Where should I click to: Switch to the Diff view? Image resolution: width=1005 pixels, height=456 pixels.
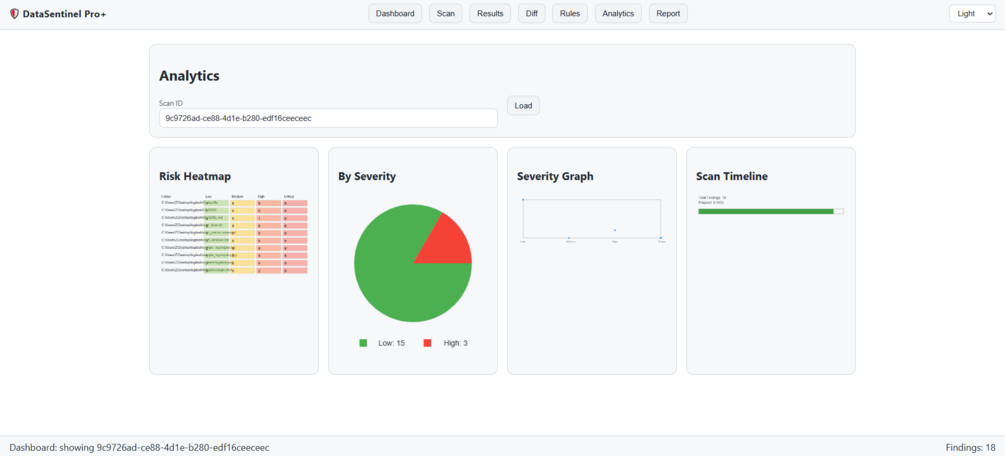pyautogui.click(x=531, y=13)
